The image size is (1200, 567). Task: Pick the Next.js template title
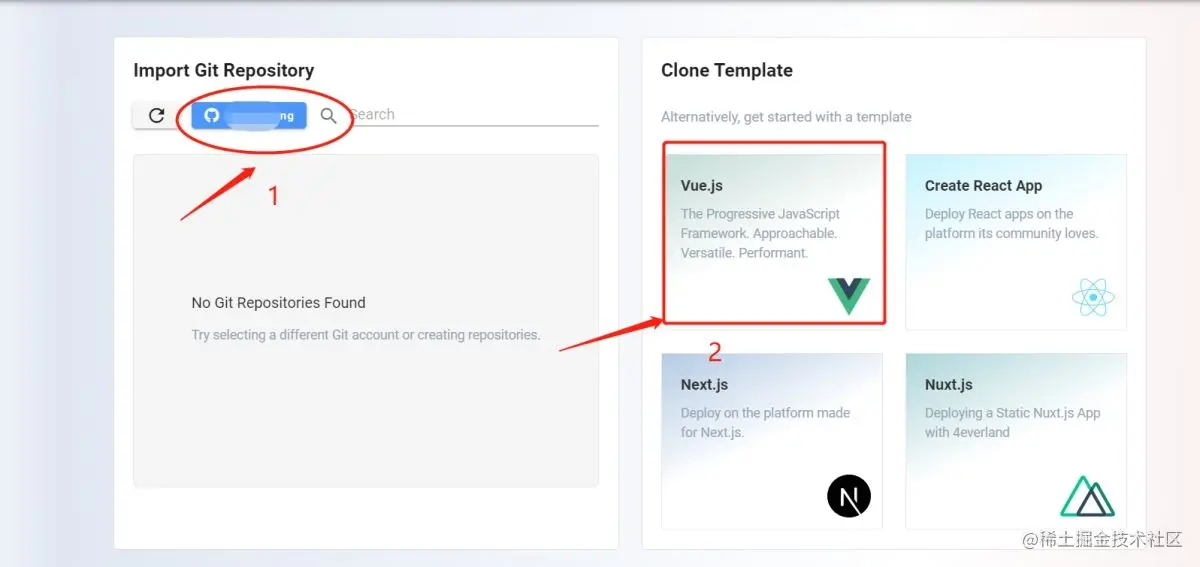704,385
